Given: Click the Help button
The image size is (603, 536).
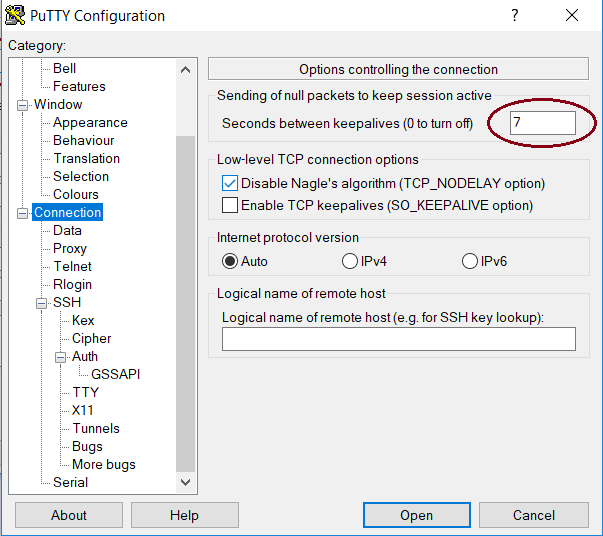Looking at the screenshot, I should 185,515.
